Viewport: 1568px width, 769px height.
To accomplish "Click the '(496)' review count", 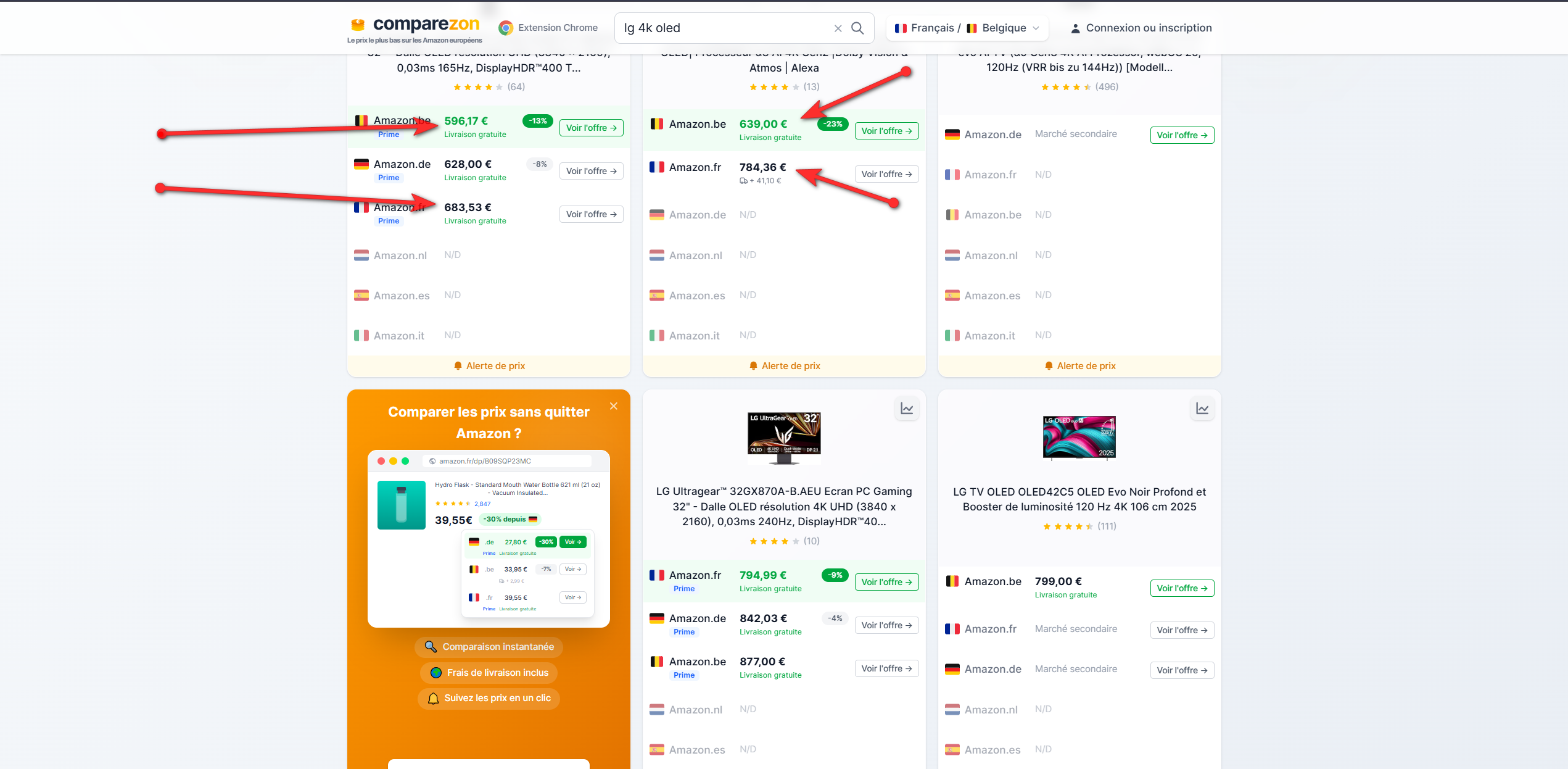I will [x=1107, y=87].
